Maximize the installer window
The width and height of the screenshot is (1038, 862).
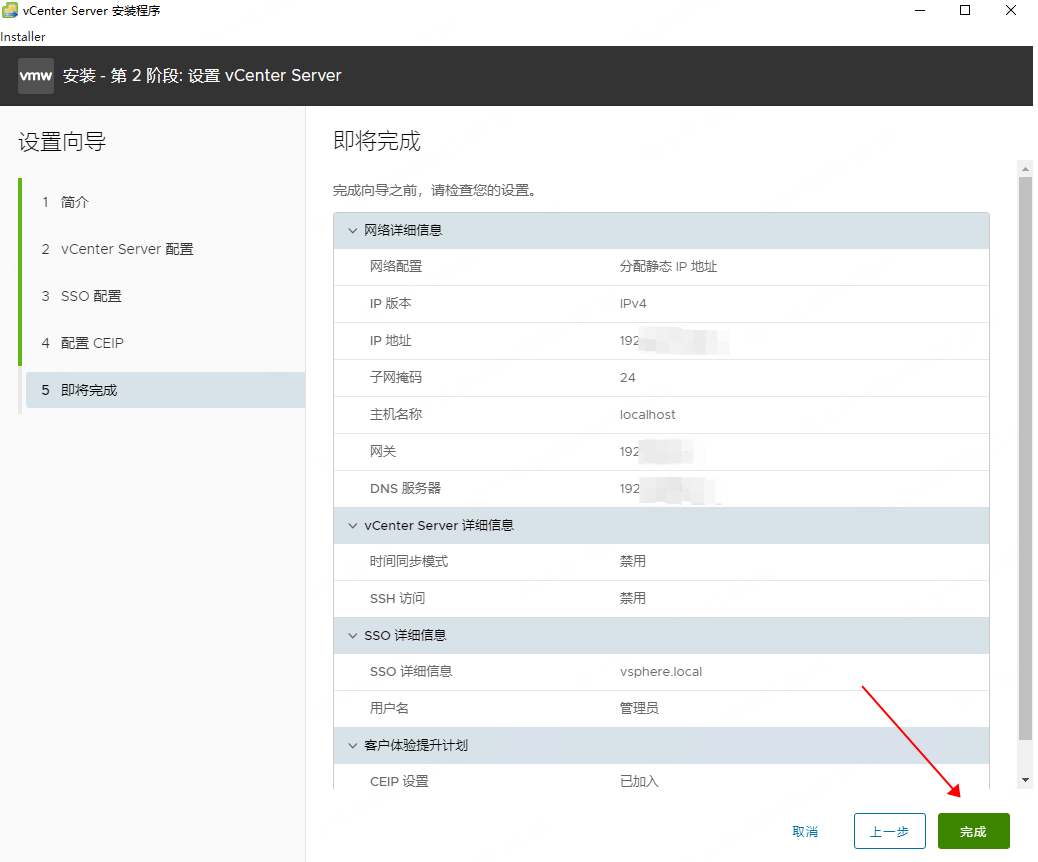tap(965, 11)
